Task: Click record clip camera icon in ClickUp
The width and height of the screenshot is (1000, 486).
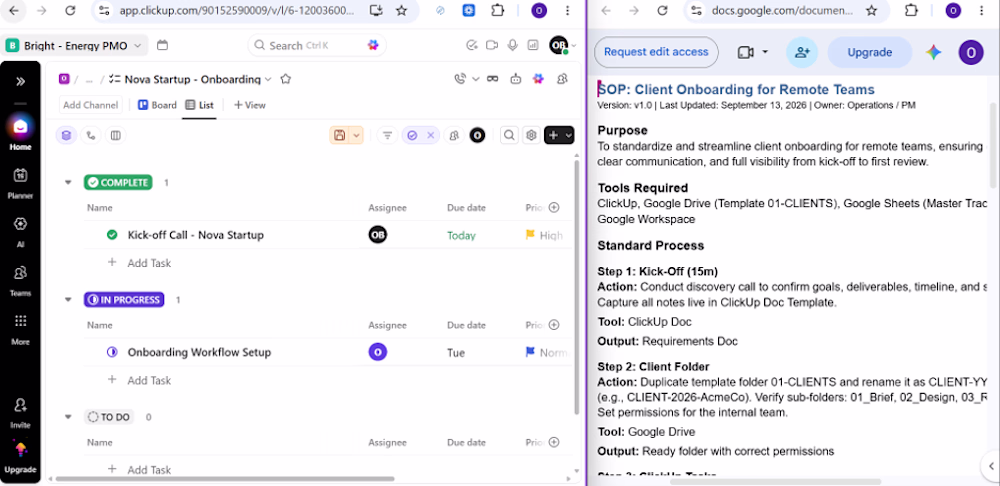Action: (492, 45)
